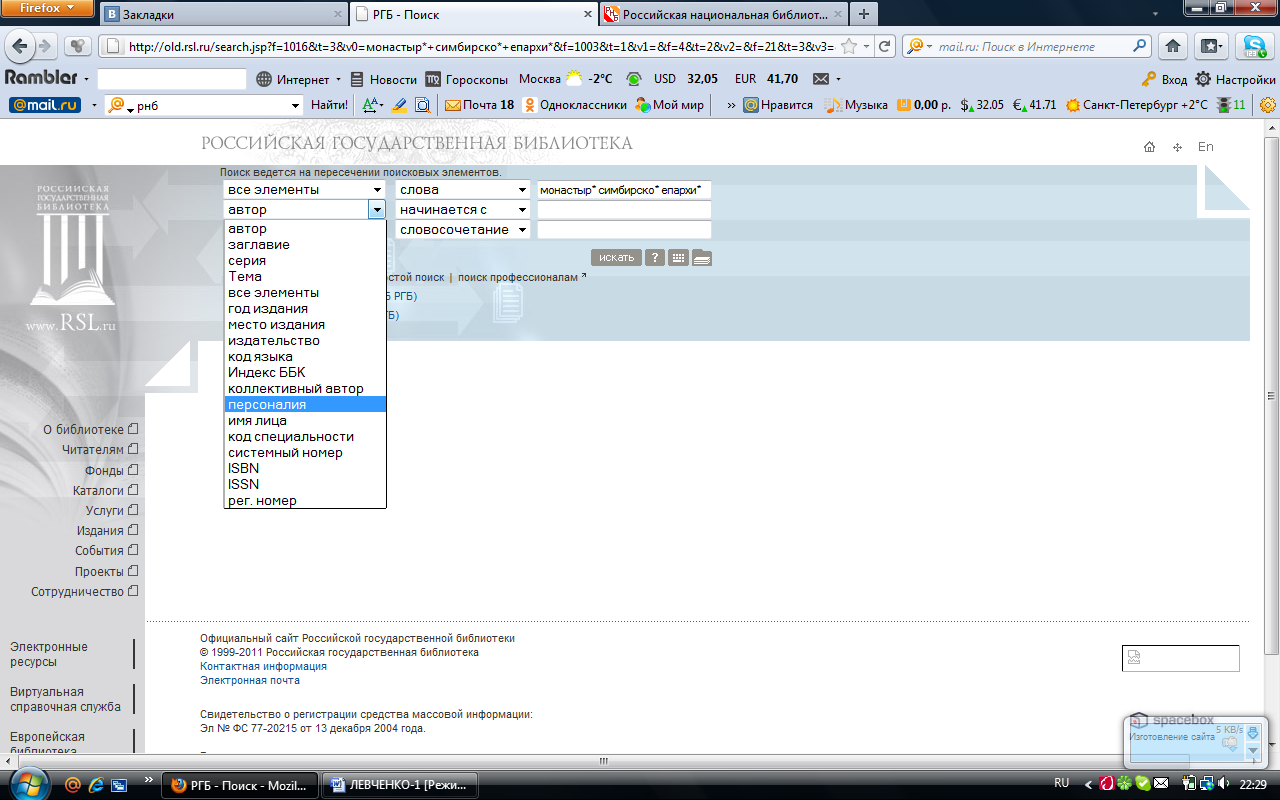1280x800 pixels.
Task: Click the Skype icon in toolbar
Action: coord(1254,46)
